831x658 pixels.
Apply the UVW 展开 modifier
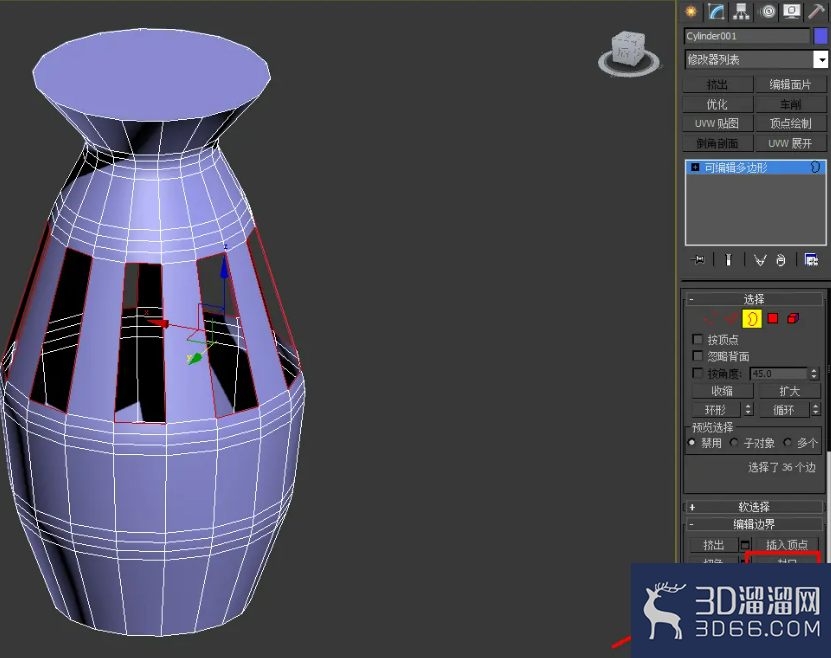point(790,143)
